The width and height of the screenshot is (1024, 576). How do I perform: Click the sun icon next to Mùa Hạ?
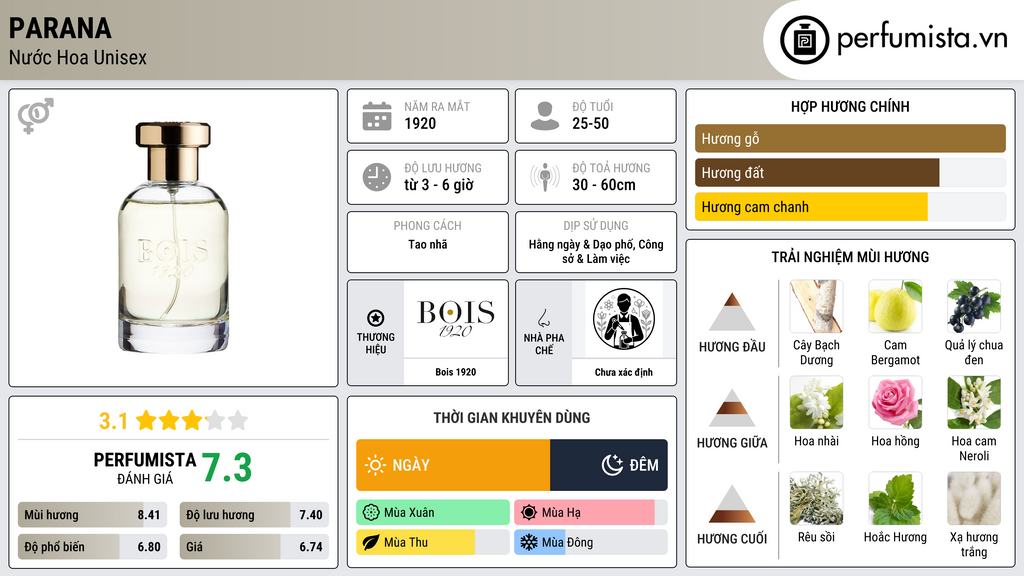[x=529, y=513]
